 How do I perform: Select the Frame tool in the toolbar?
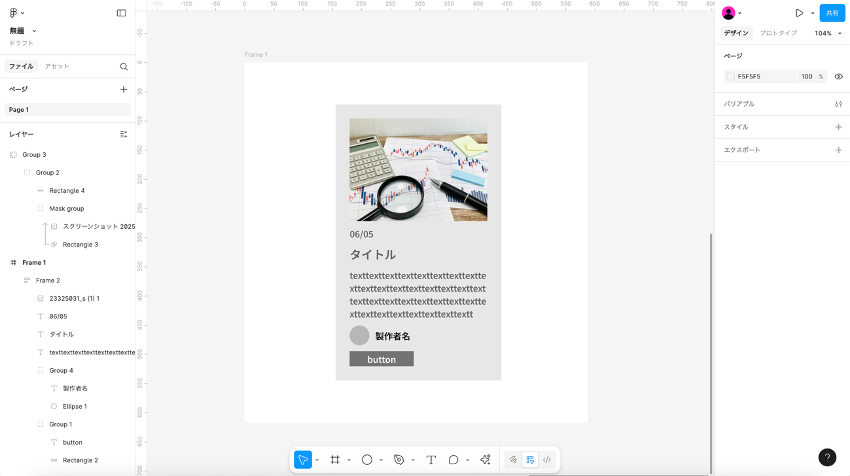[x=335, y=460]
